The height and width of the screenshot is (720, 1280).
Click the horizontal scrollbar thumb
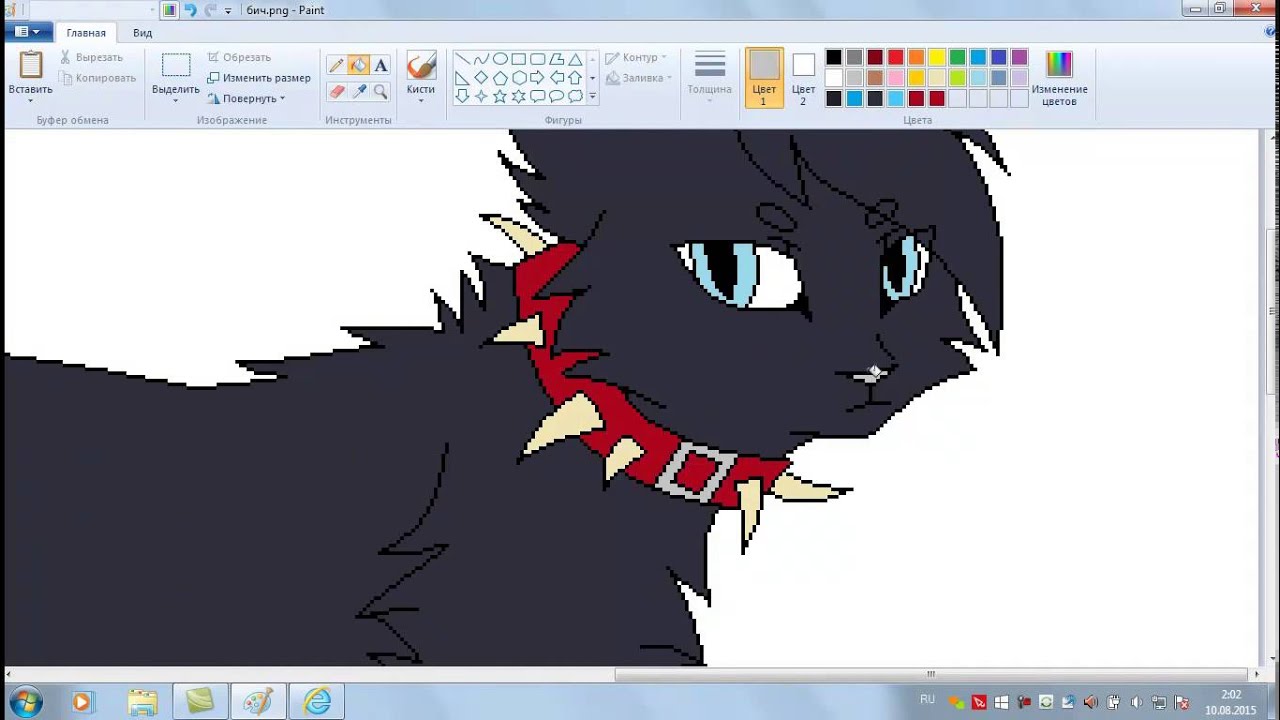pyautogui.click(x=930, y=674)
